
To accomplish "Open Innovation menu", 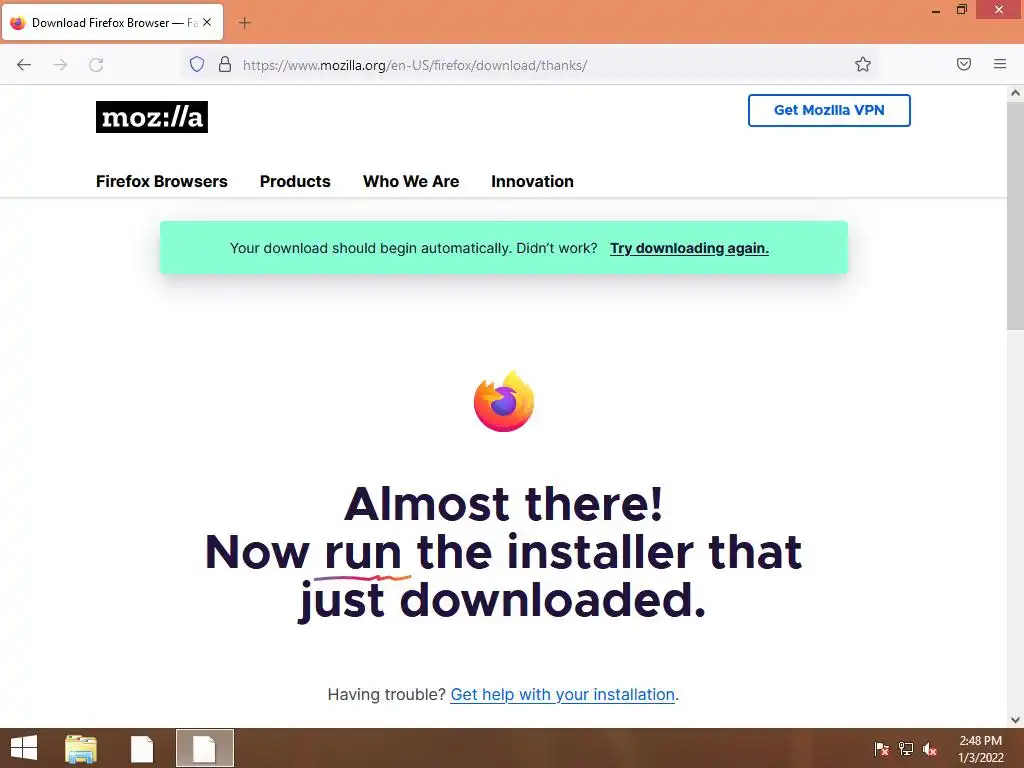I will [x=532, y=182].
